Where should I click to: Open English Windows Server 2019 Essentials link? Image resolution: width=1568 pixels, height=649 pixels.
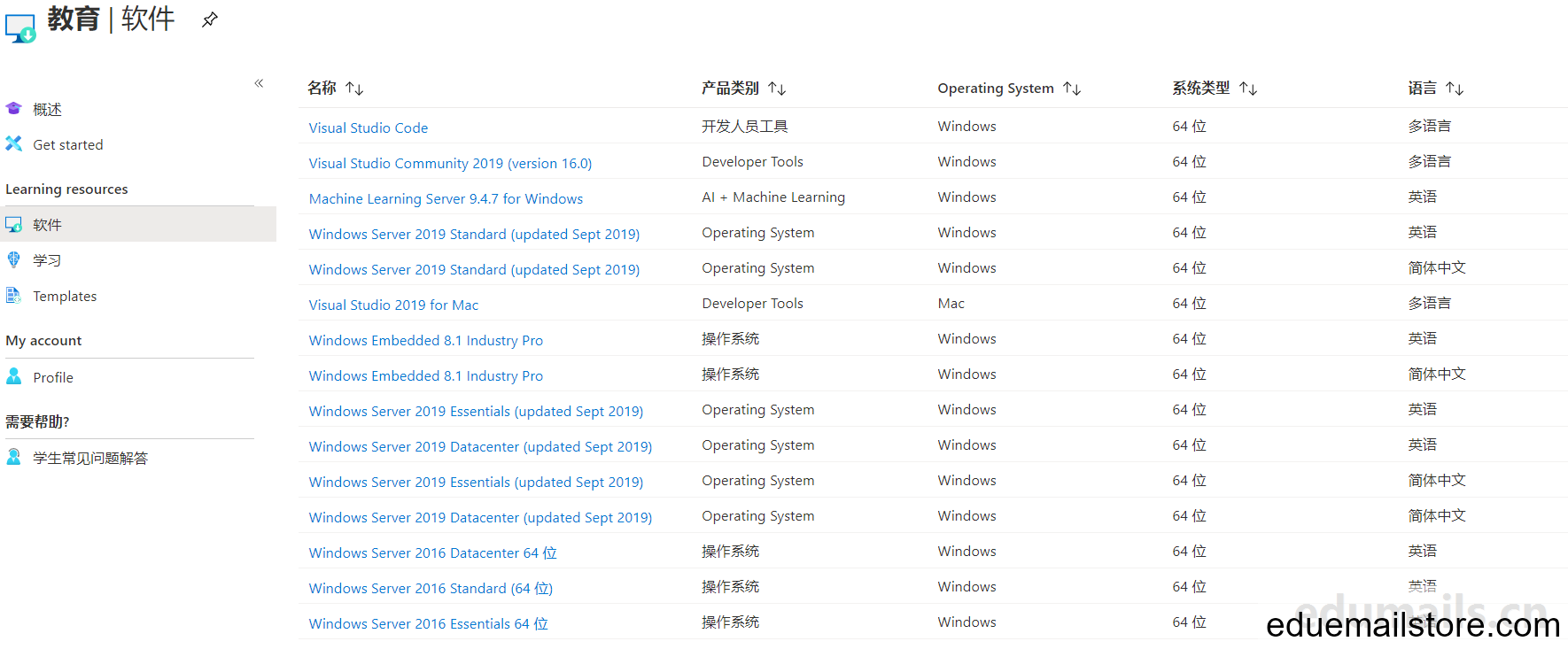(476, 411)
